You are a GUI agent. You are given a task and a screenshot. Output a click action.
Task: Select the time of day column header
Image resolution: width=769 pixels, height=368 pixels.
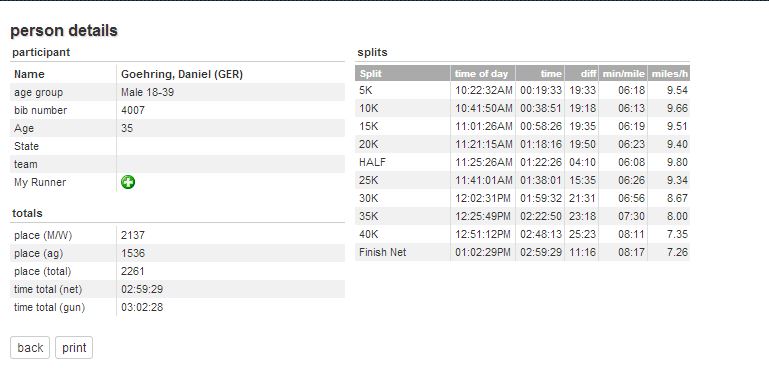(x=483, y=74)
